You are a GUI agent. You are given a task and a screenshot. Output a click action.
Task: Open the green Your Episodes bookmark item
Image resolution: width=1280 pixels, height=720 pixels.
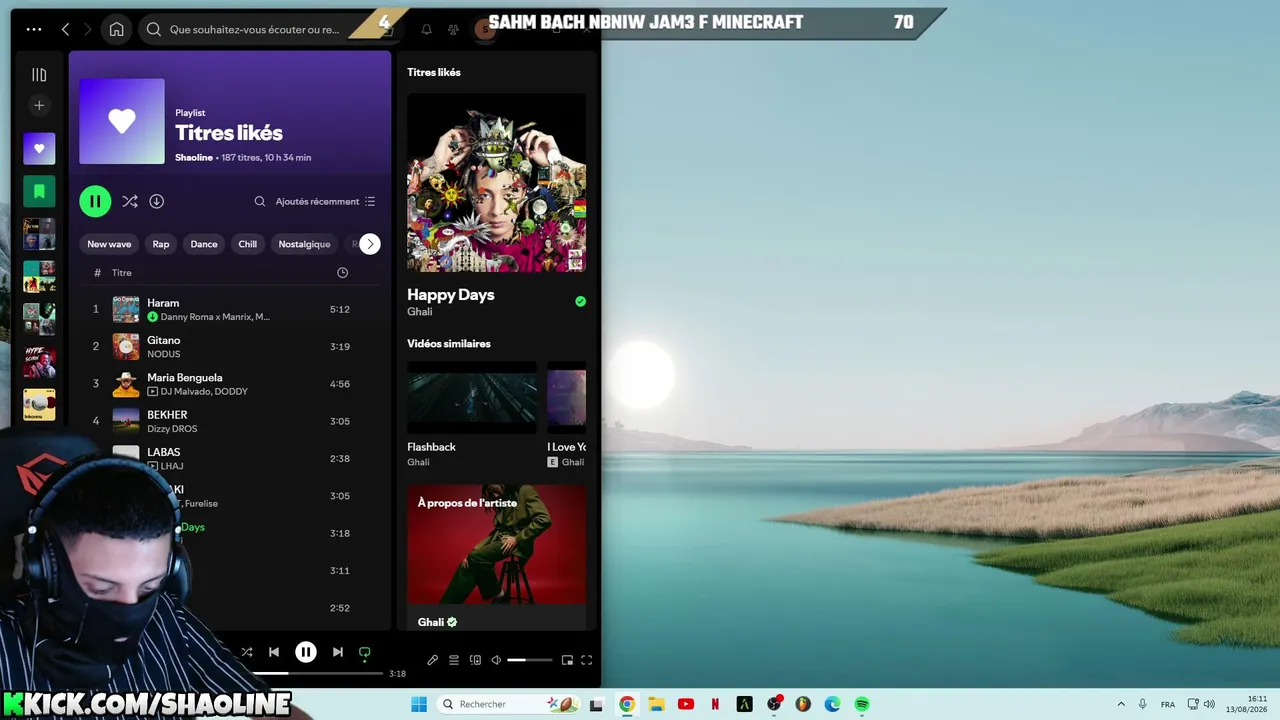pos(39,191)
